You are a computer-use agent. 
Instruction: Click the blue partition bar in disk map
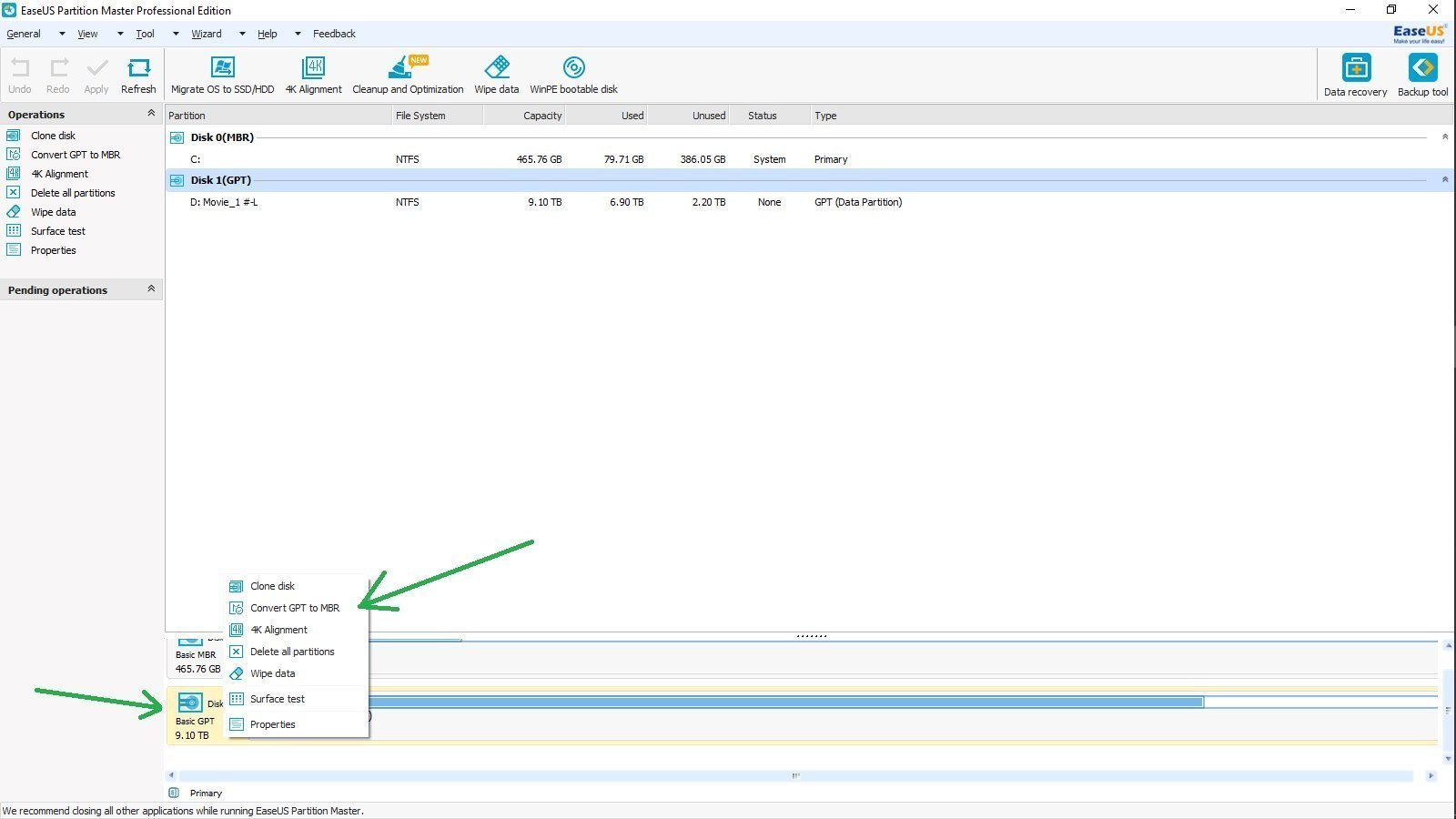click(786, 702)
